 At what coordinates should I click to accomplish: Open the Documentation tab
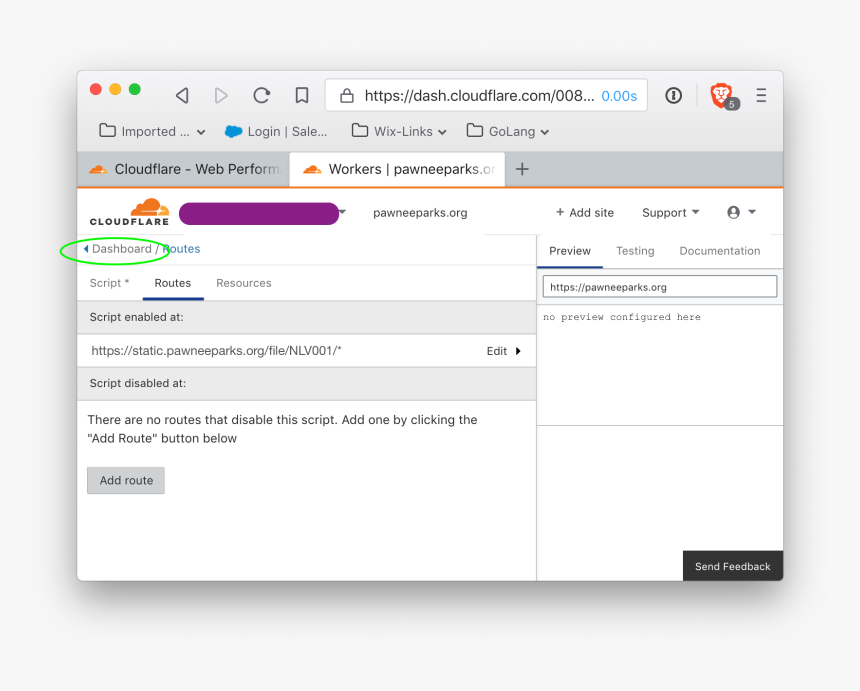(x=720, y=251)
